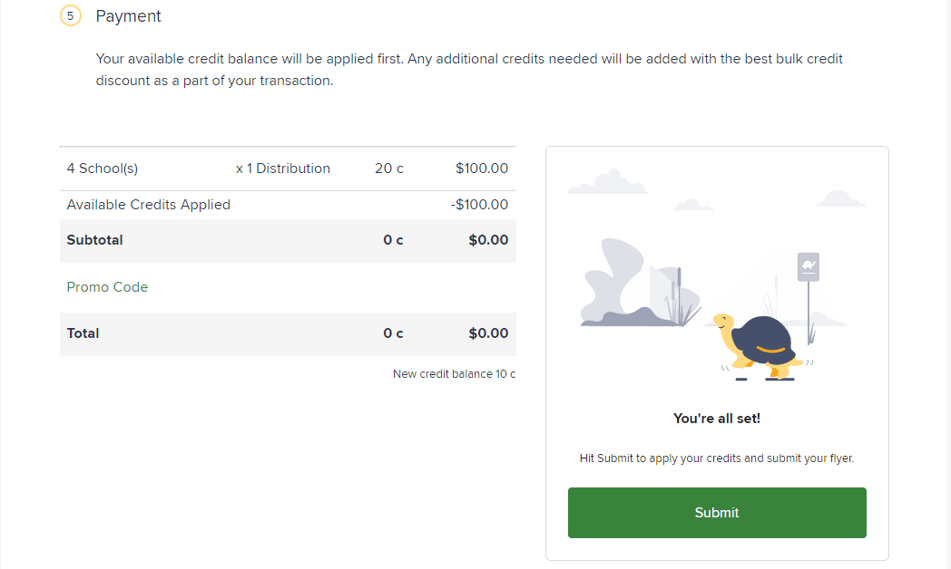Click the Available Credits Applied row
The height and width of the screenshot is (569, 951).
pos(287,204)
